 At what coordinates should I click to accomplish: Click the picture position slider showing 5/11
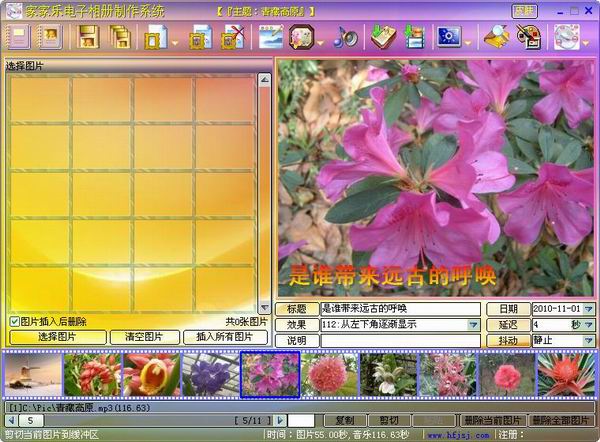(146, 421)
